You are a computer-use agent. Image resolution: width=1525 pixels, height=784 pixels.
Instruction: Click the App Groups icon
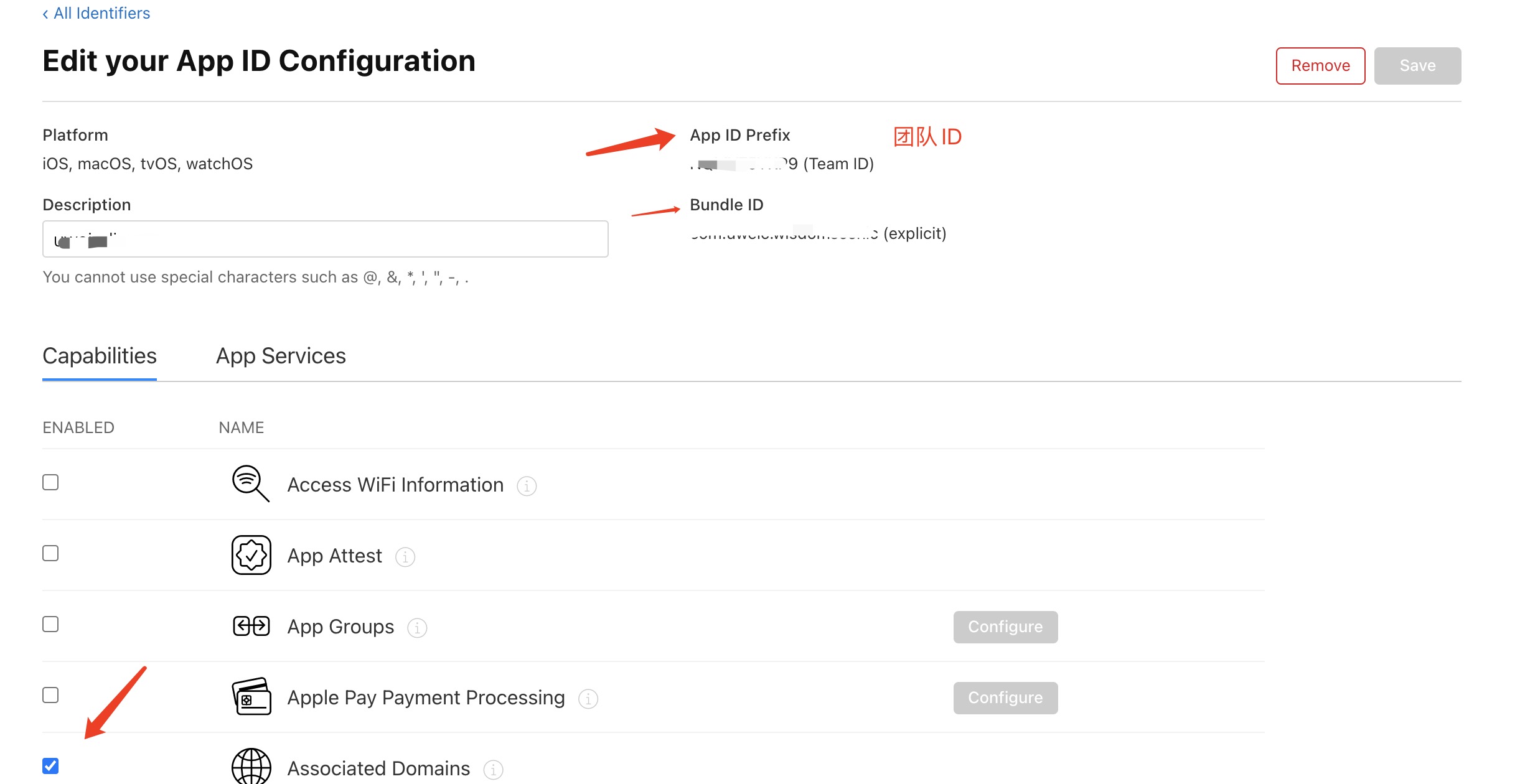[x=251, y=626]
